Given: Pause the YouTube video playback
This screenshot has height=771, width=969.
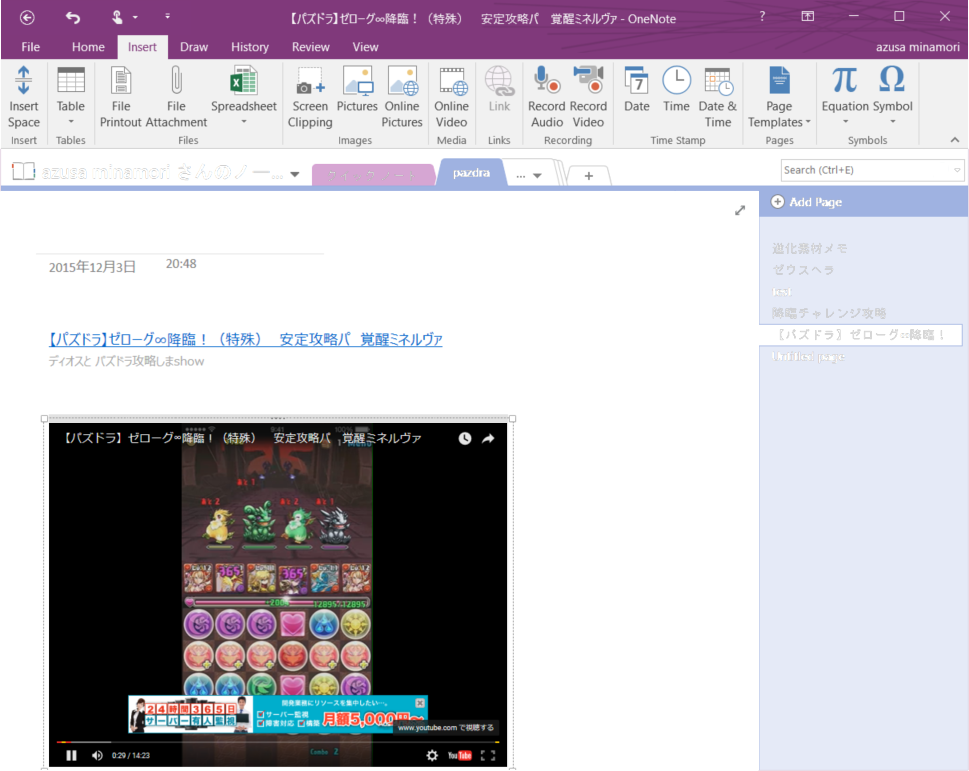Looking at the screenshot, I should 71,755.
